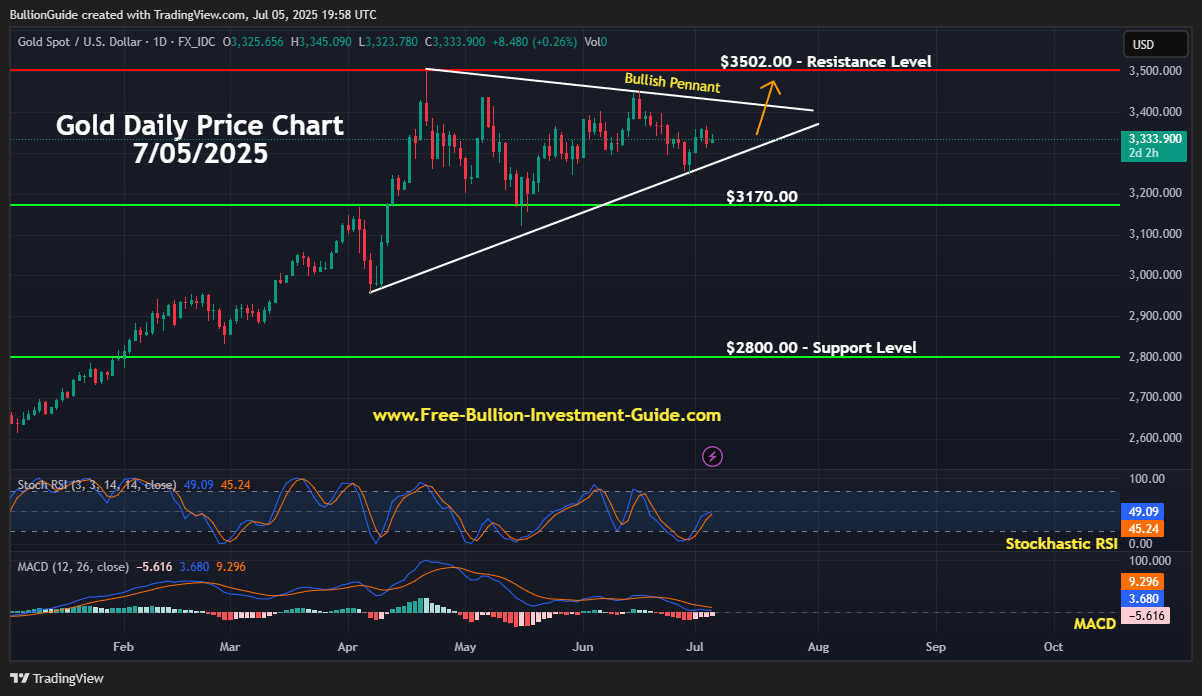Click the open price value O3,325.656
Image resolution: width=1202 pixels, height=696 pixels.
254,42
